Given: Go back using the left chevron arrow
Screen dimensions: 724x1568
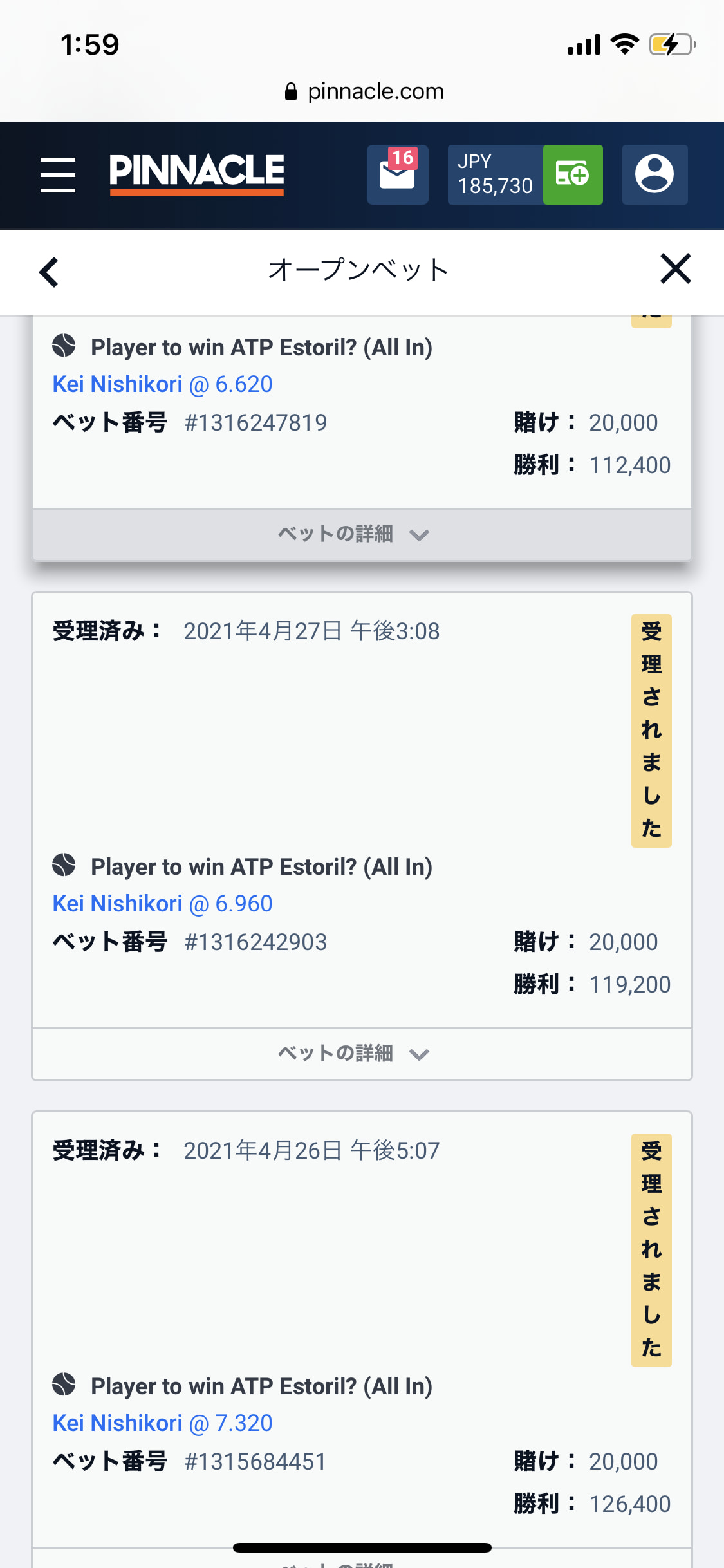Looking at the screenshot, I should (x=49, y=272).
